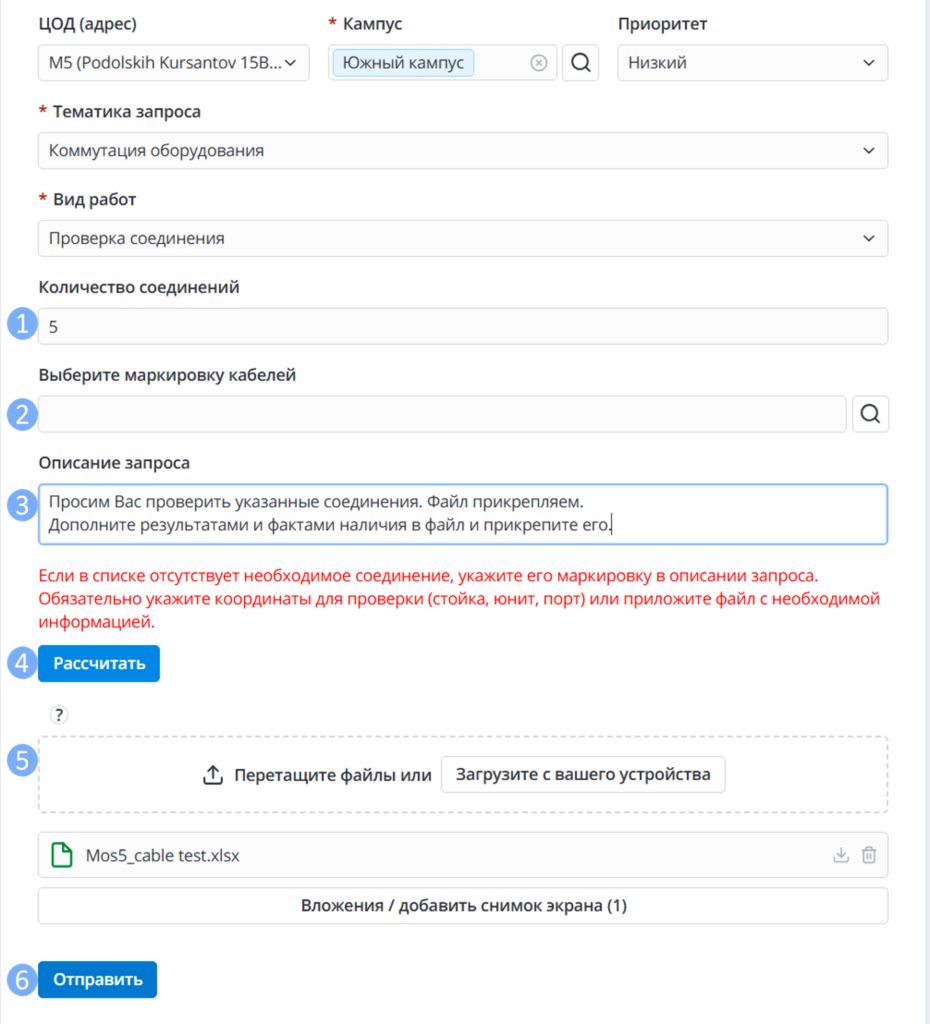The image size is (930, 1024).
Task: Open Вложения / добавить снимок экрана
Action: [463, 906]
